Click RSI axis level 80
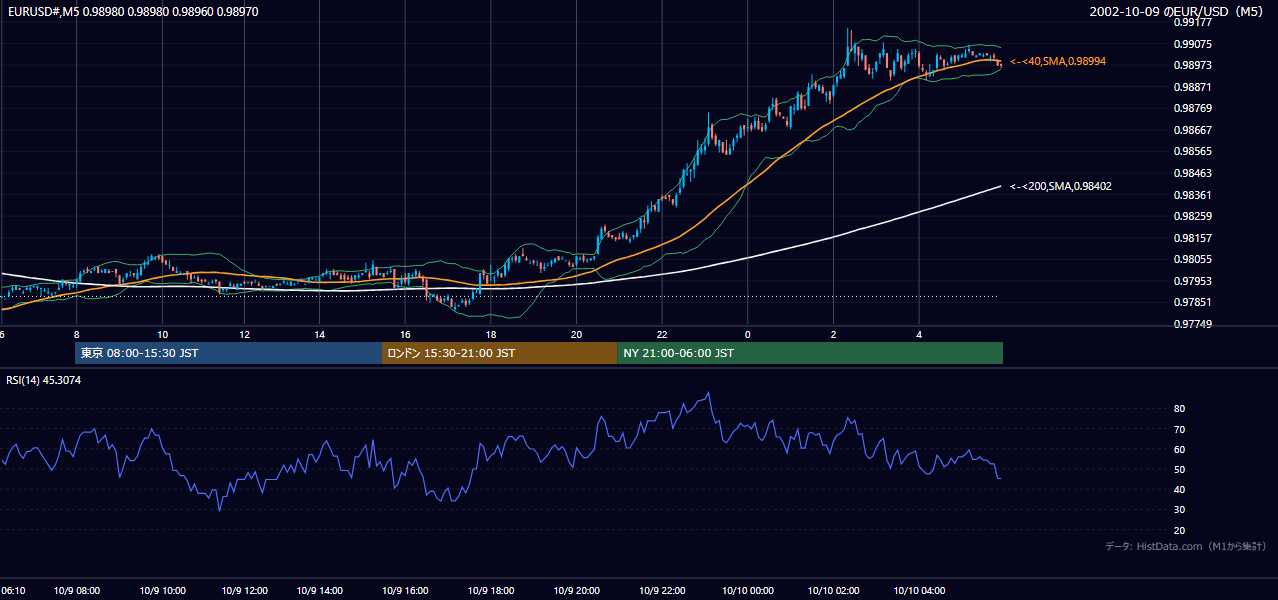The width and height of the screenshot is (1278, 600). coord(1180,409)
